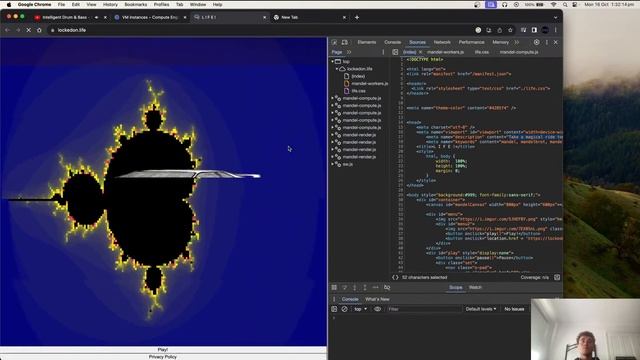Open life.css in the navigator tree
Viewport: 640px width, 360px height.
click(358, 91)
